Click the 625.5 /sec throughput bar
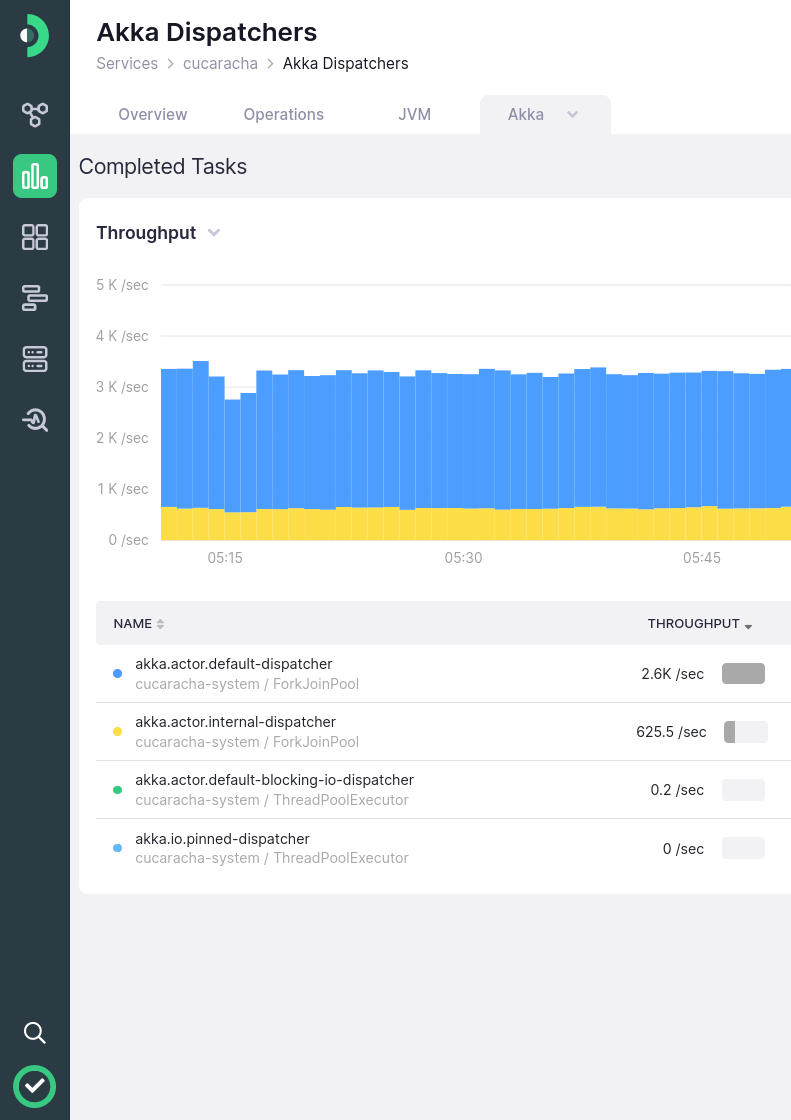The image size is (791, 1120). (746, 731)
